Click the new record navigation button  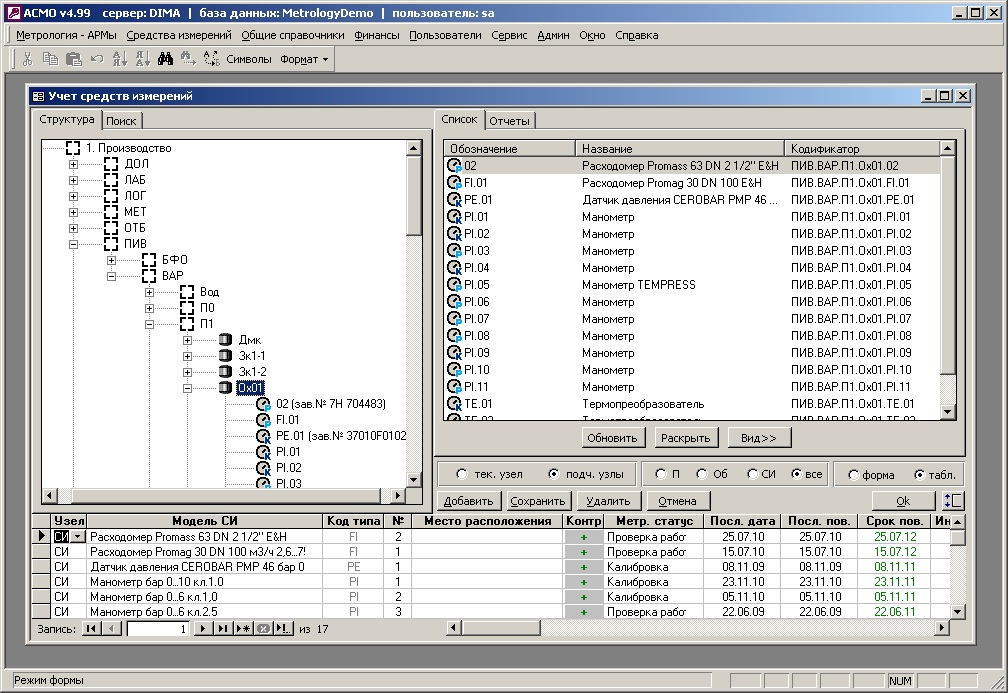pyautogui.click(x=243, y=628)
